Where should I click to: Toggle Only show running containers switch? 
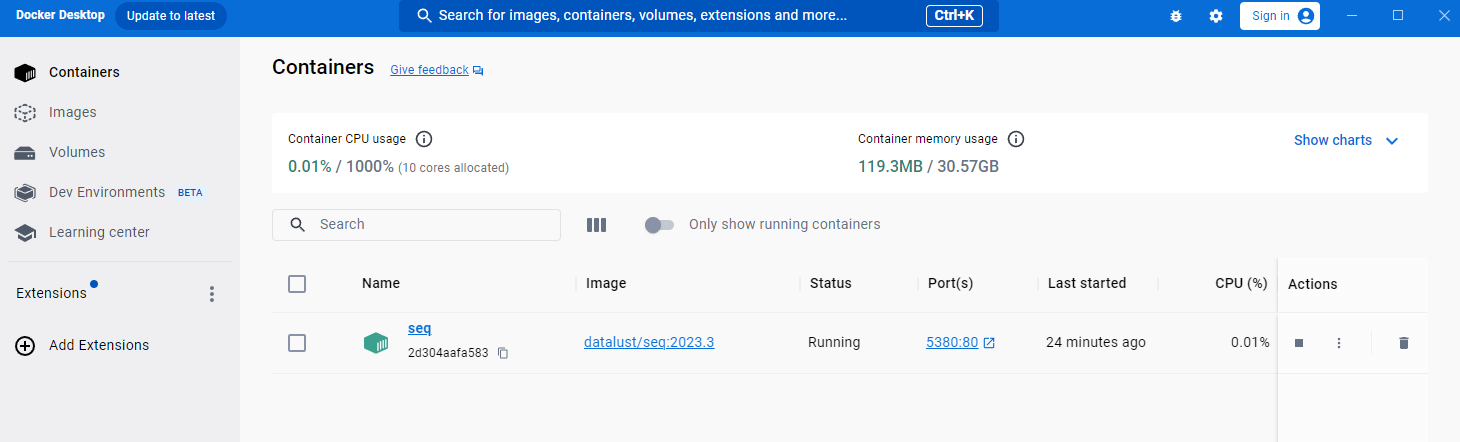point(659,225)
